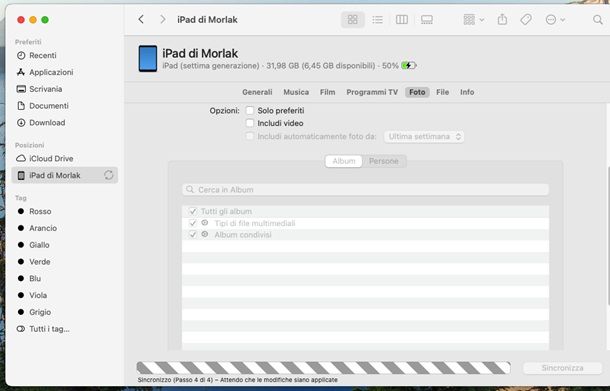Switch to gallery view
The height and width of the screenshot is (391, 610).
(x=427, y=19)
